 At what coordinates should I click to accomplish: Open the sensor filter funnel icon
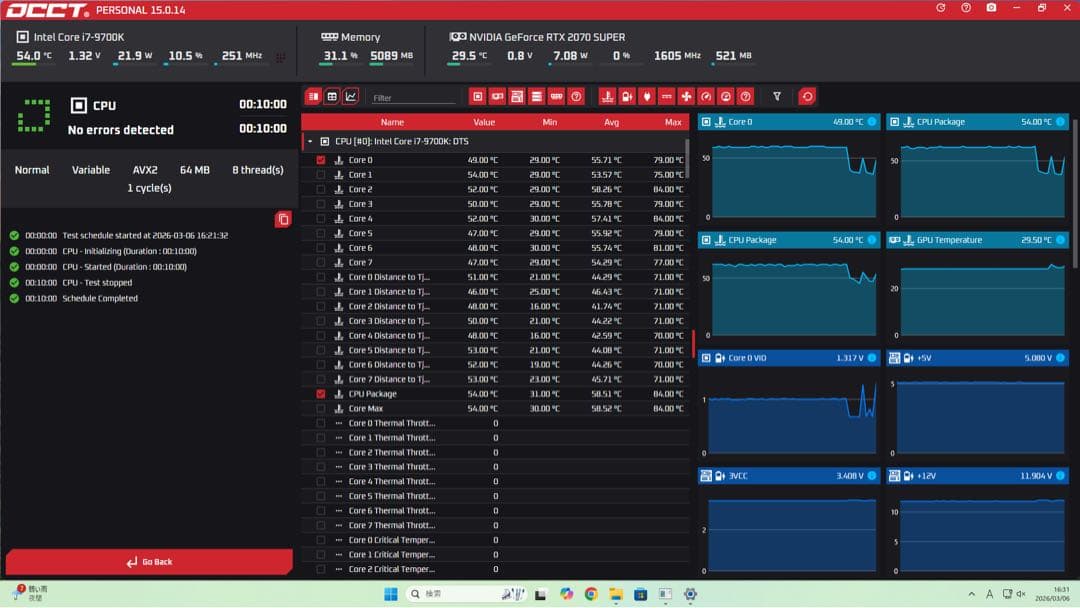click(777, 96)
